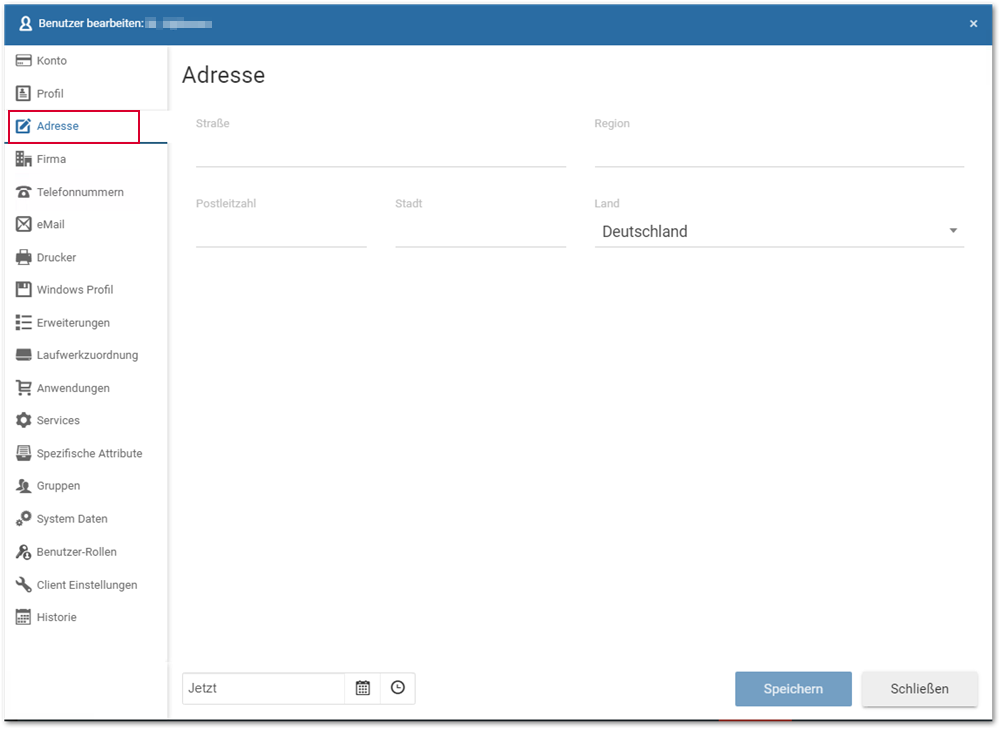Open Laufwerkzuordnung section
1000x729 pixels.
(x=85, y=355)
